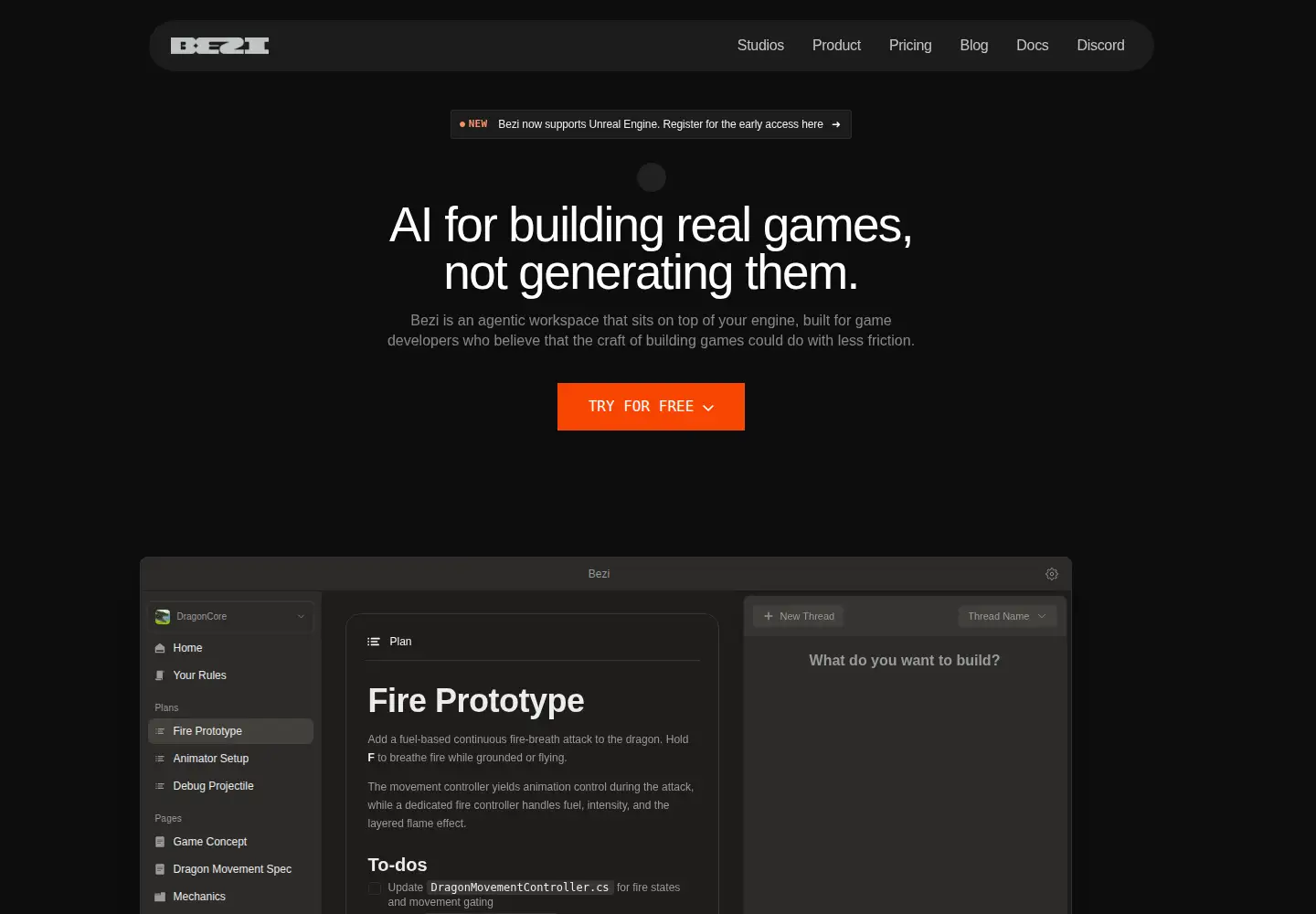
Task: Go to Home in the sidebar
Action: pyautogui.click(x=230, y=648)
